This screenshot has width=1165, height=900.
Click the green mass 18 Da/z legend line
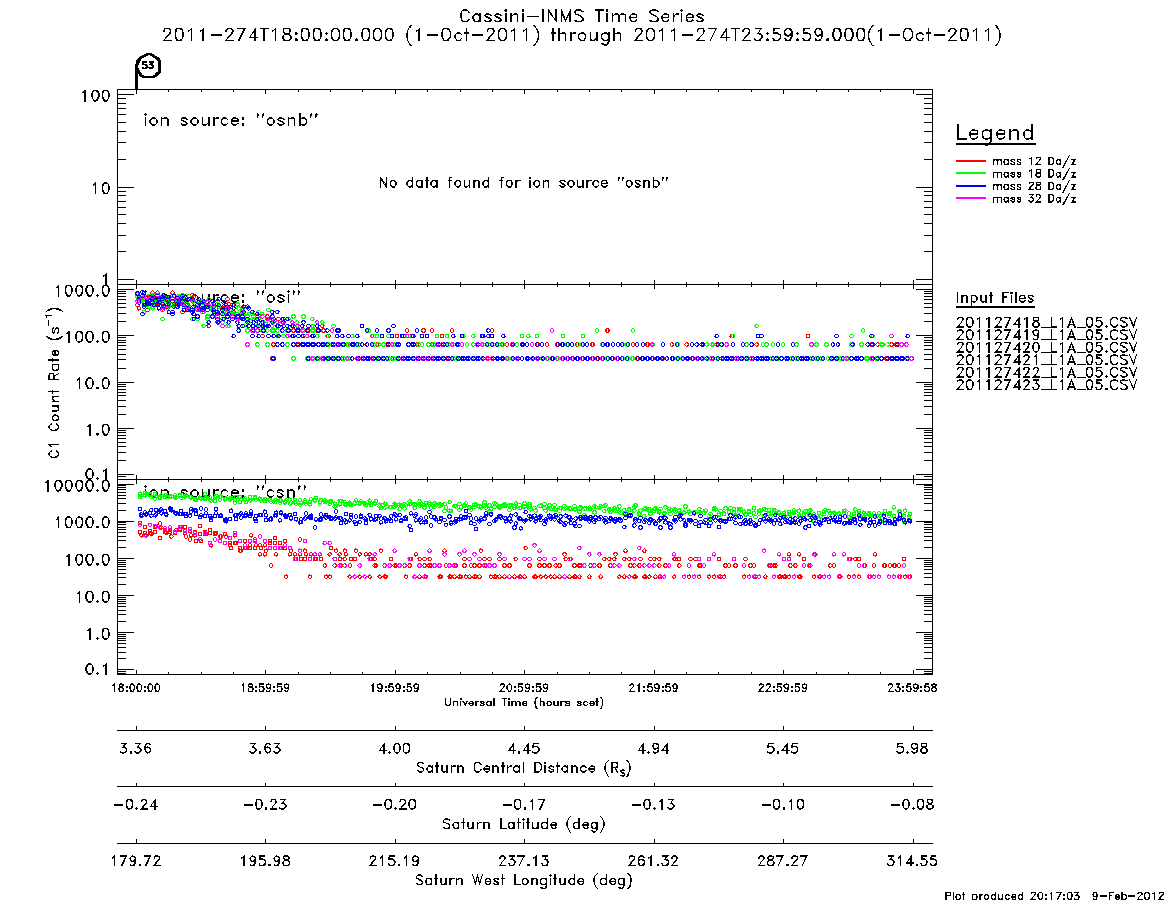[970, 174]
